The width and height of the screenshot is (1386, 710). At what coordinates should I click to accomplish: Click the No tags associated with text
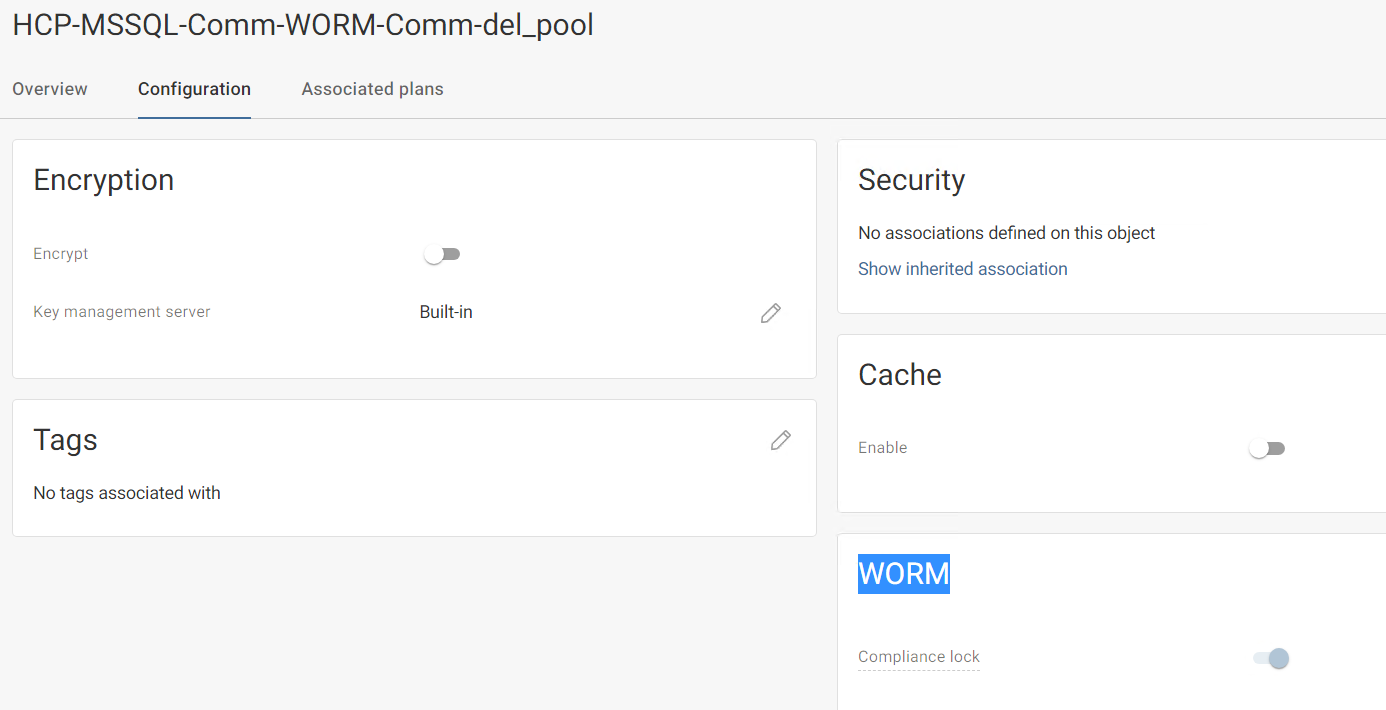(x=127, y=493)
